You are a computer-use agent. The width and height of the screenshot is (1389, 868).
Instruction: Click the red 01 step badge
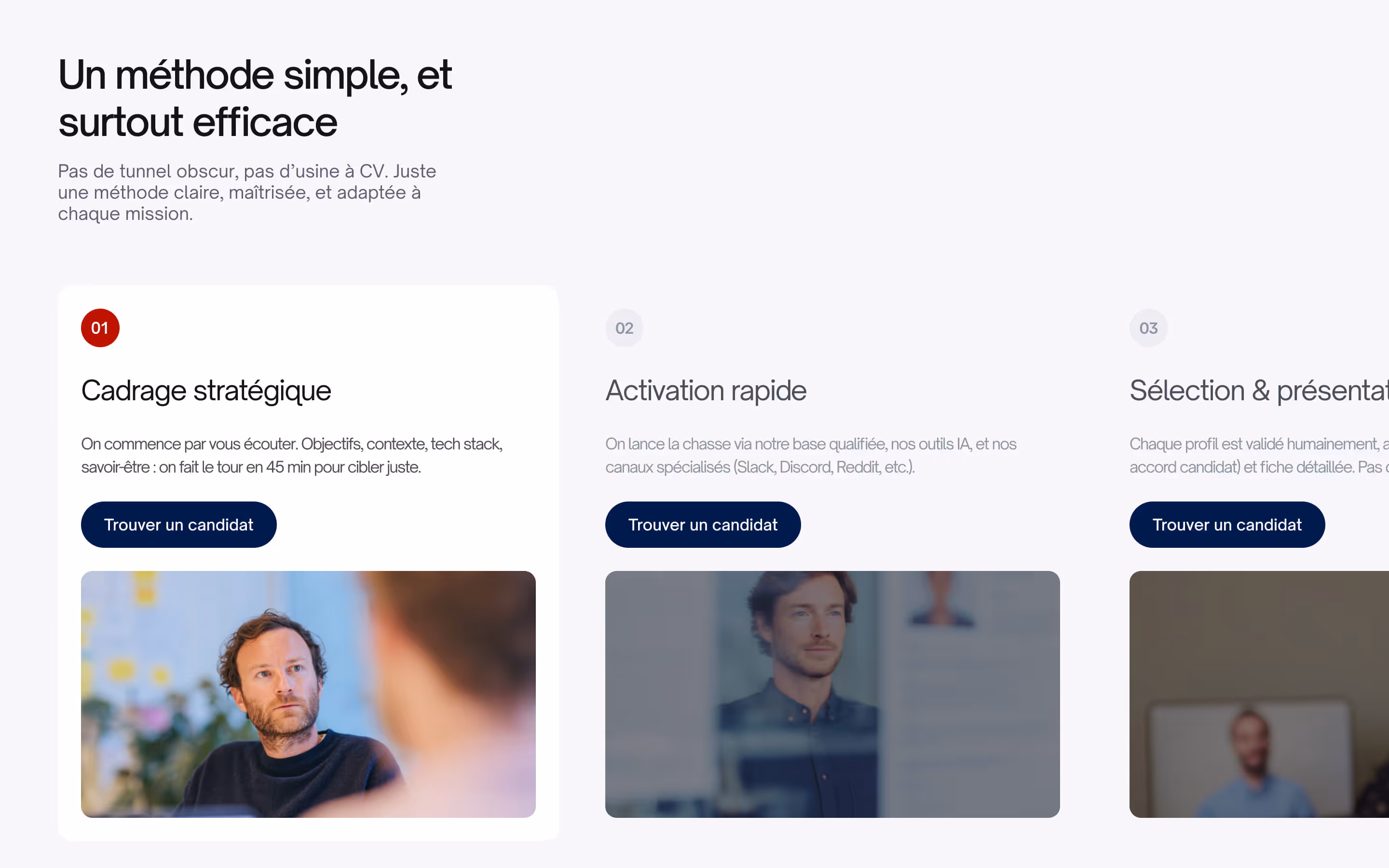click(x=100, y=328)
